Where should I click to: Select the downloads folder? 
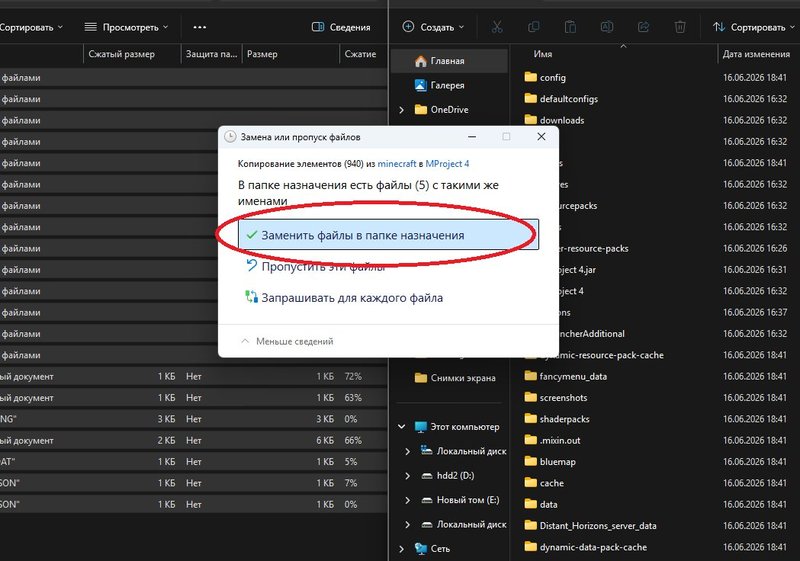pos(554,120)
